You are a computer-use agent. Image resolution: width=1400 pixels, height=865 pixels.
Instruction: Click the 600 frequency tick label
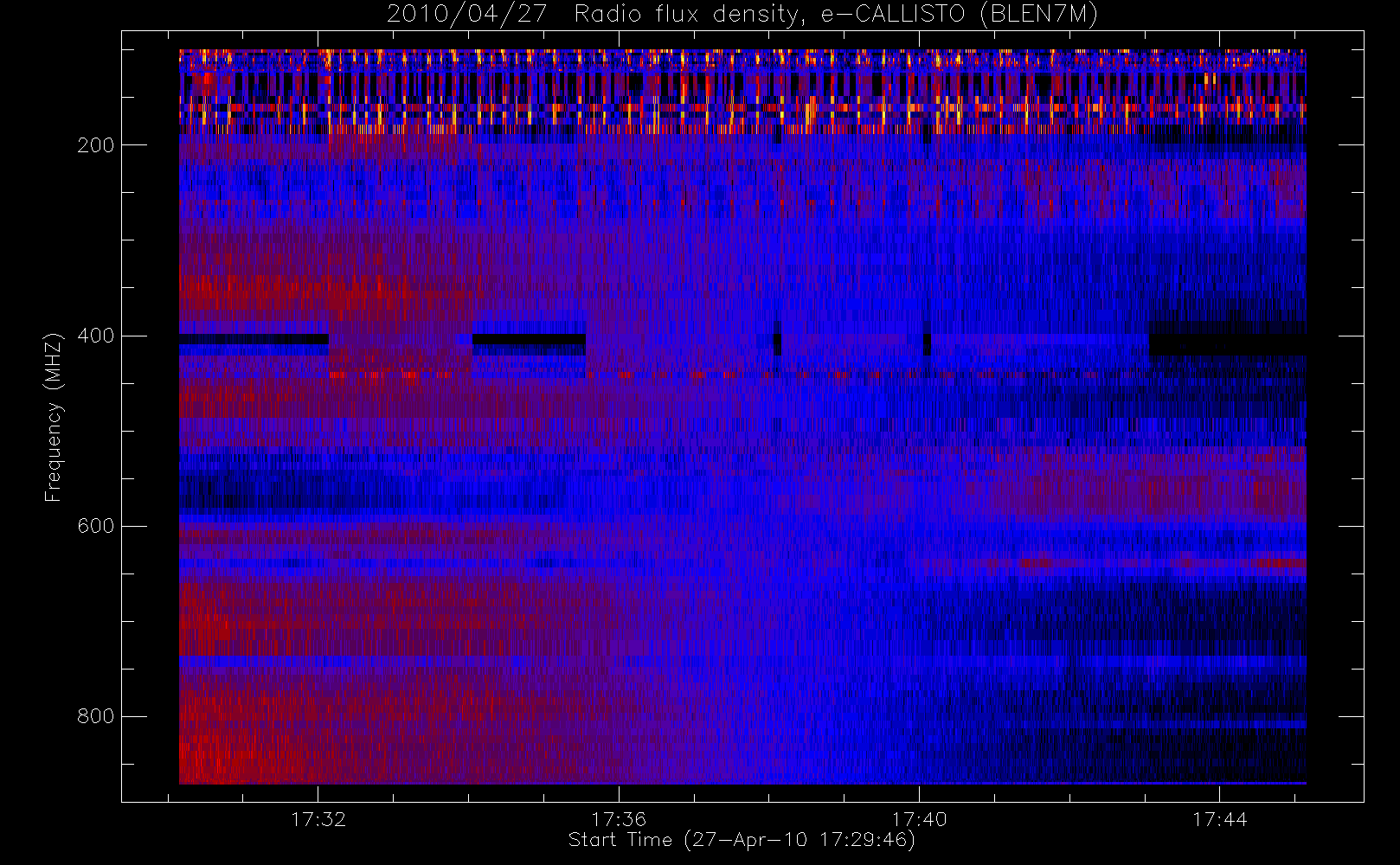tap(95, 526)
